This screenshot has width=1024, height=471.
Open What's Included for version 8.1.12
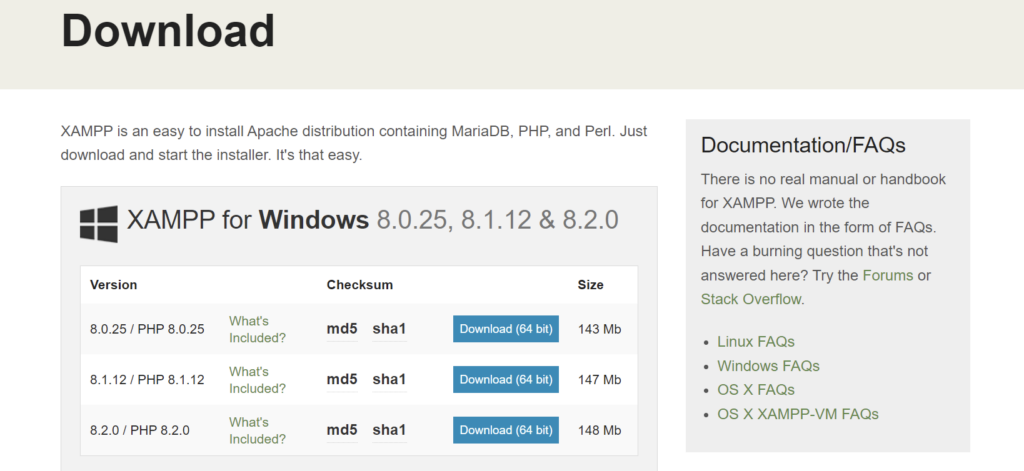click(x=257, y=380)
